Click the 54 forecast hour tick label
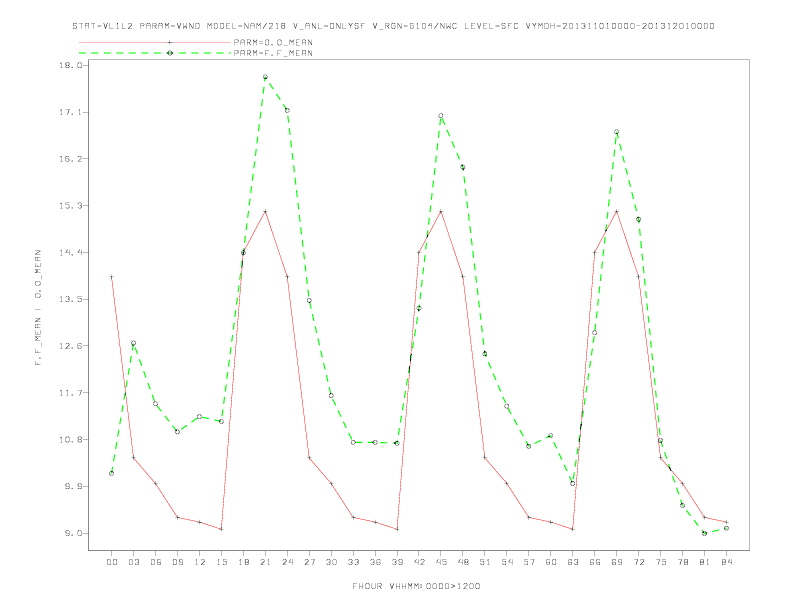The image size is (792, 612). click(507, 562)
